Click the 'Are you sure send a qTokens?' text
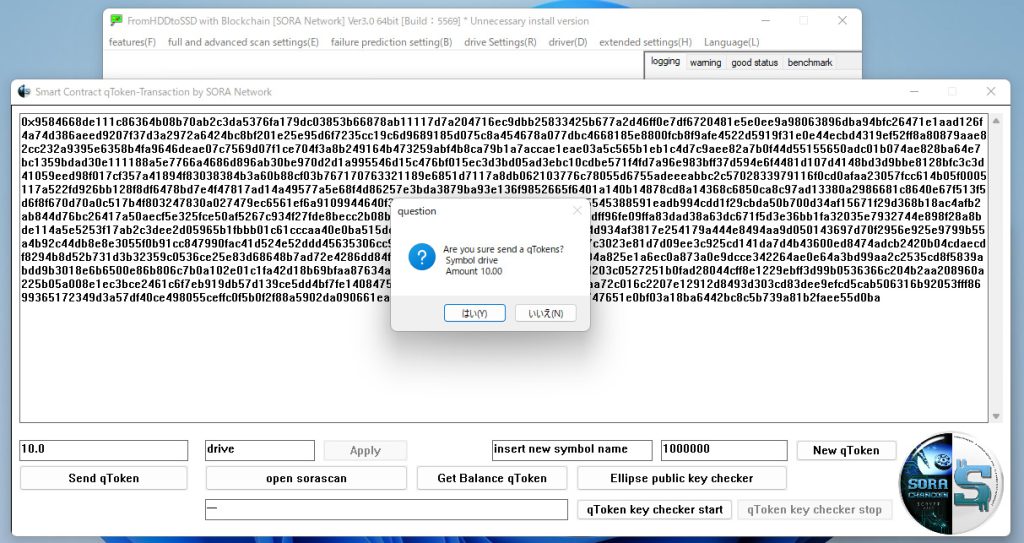 pyautogui.click(x=503, y=249)
